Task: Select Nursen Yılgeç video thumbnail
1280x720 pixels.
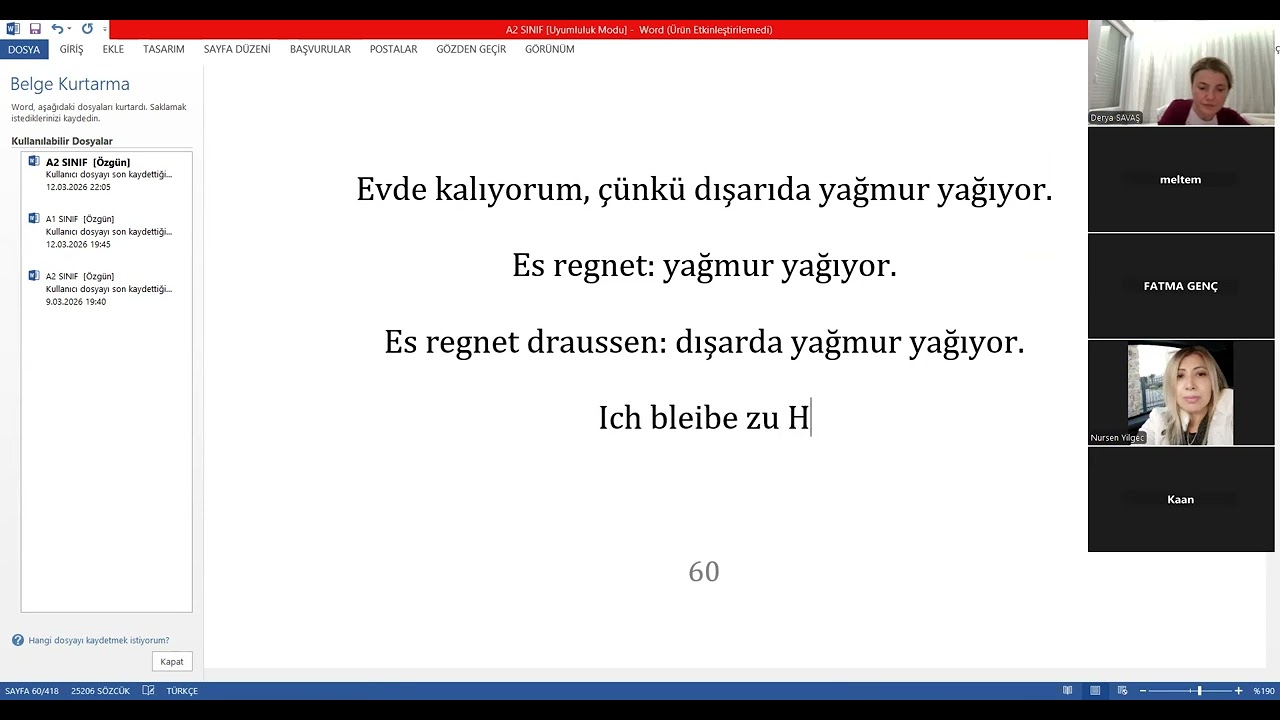Action: coord(1181,393)
